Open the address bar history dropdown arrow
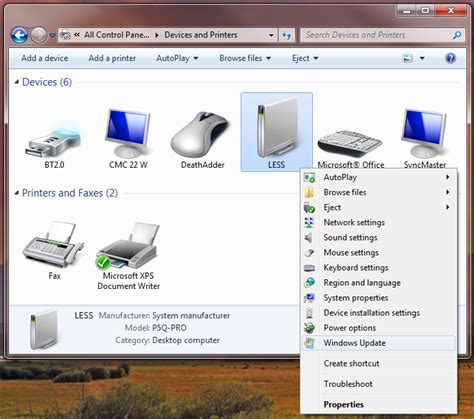 coord(271,35)
